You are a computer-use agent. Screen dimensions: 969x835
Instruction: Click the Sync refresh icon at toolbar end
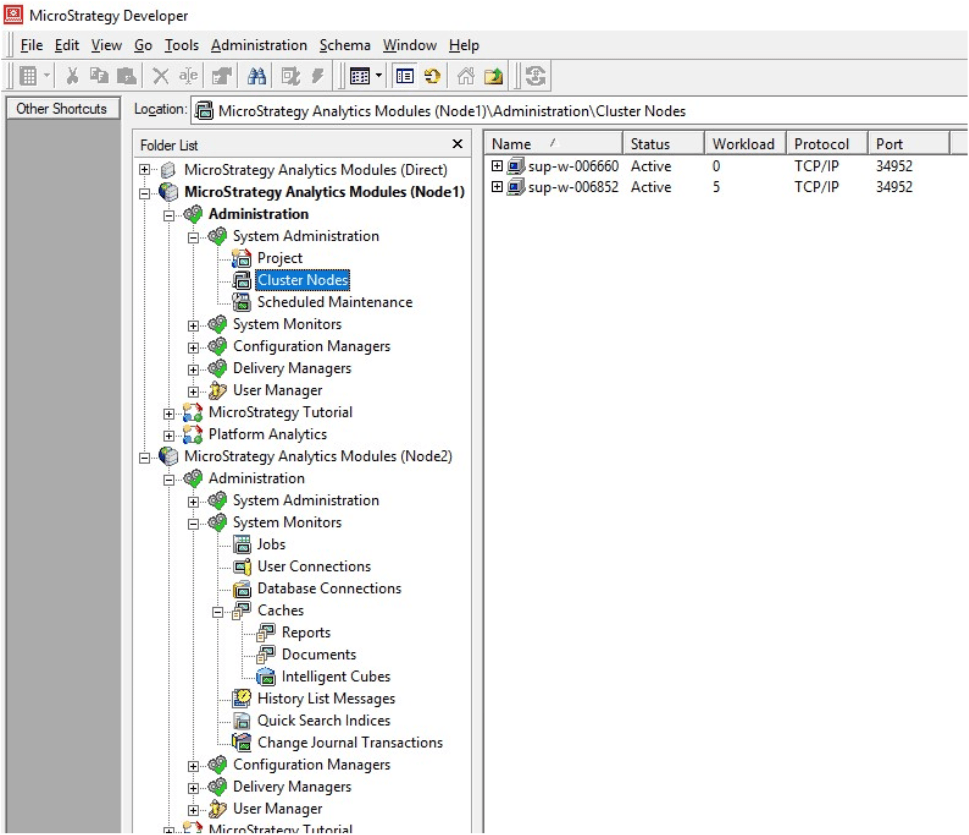click(x=535, y=76)
